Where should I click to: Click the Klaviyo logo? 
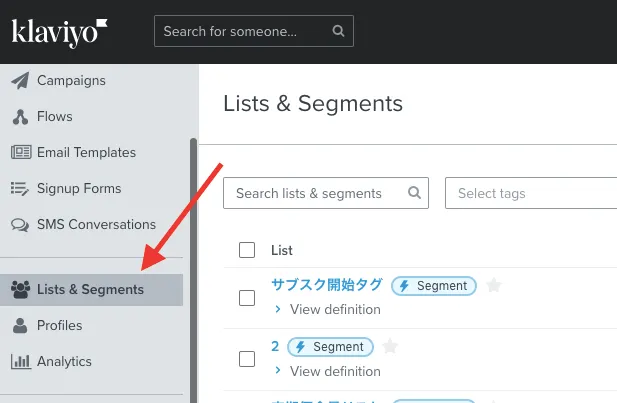60,31
